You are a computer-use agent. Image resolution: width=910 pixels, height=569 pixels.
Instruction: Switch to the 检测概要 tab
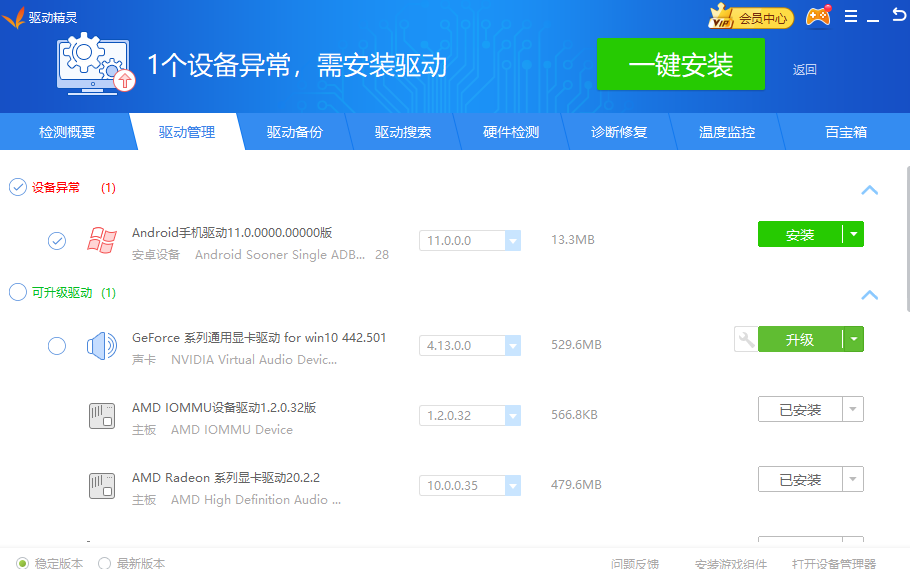tap(67, 132)
